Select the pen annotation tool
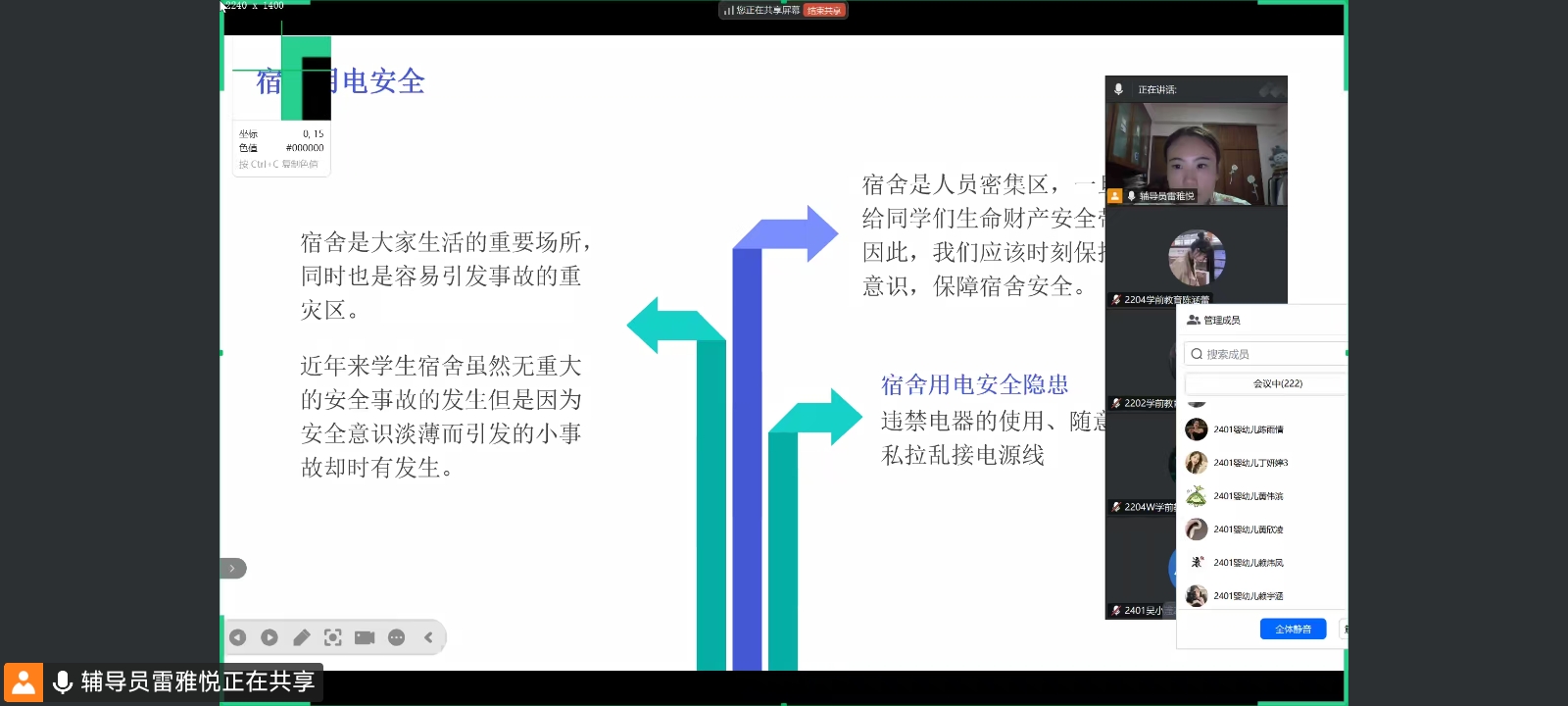The width and height of the screenshot is (1568, 706). (x=302, y=637)
